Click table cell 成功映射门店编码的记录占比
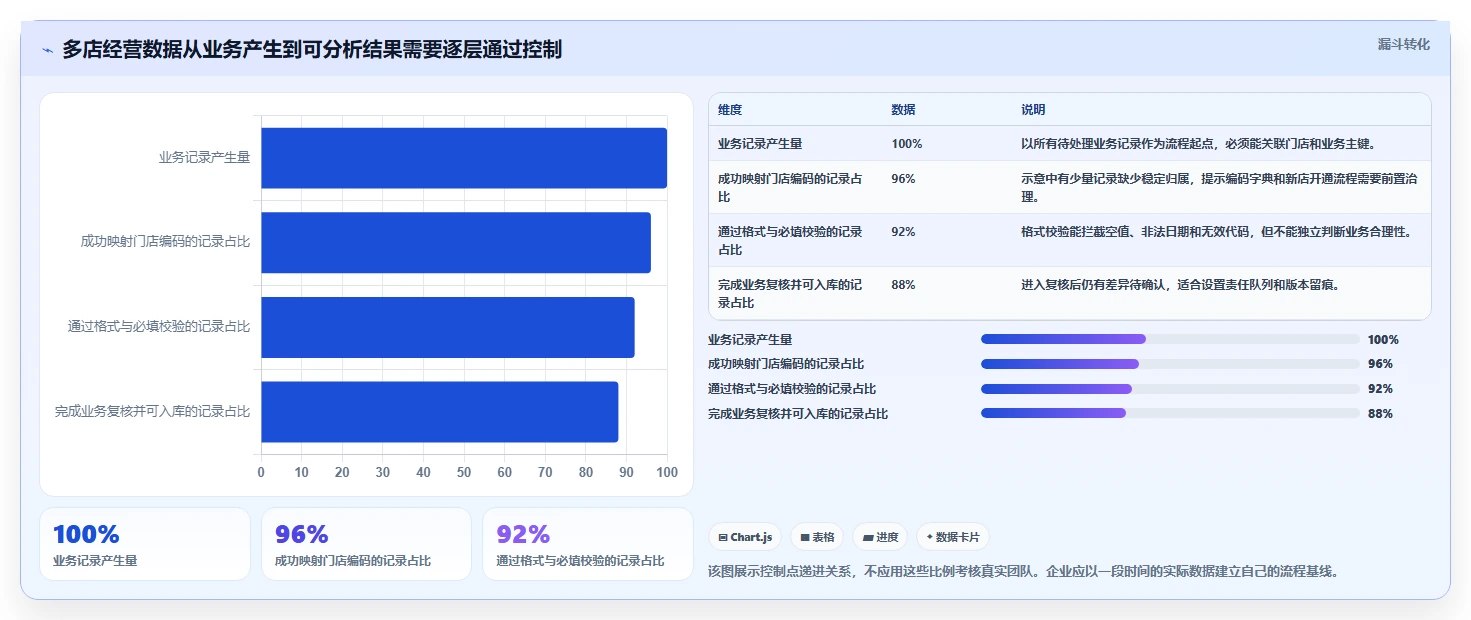This screenshot has height=620, width=1471. [790, 187]
